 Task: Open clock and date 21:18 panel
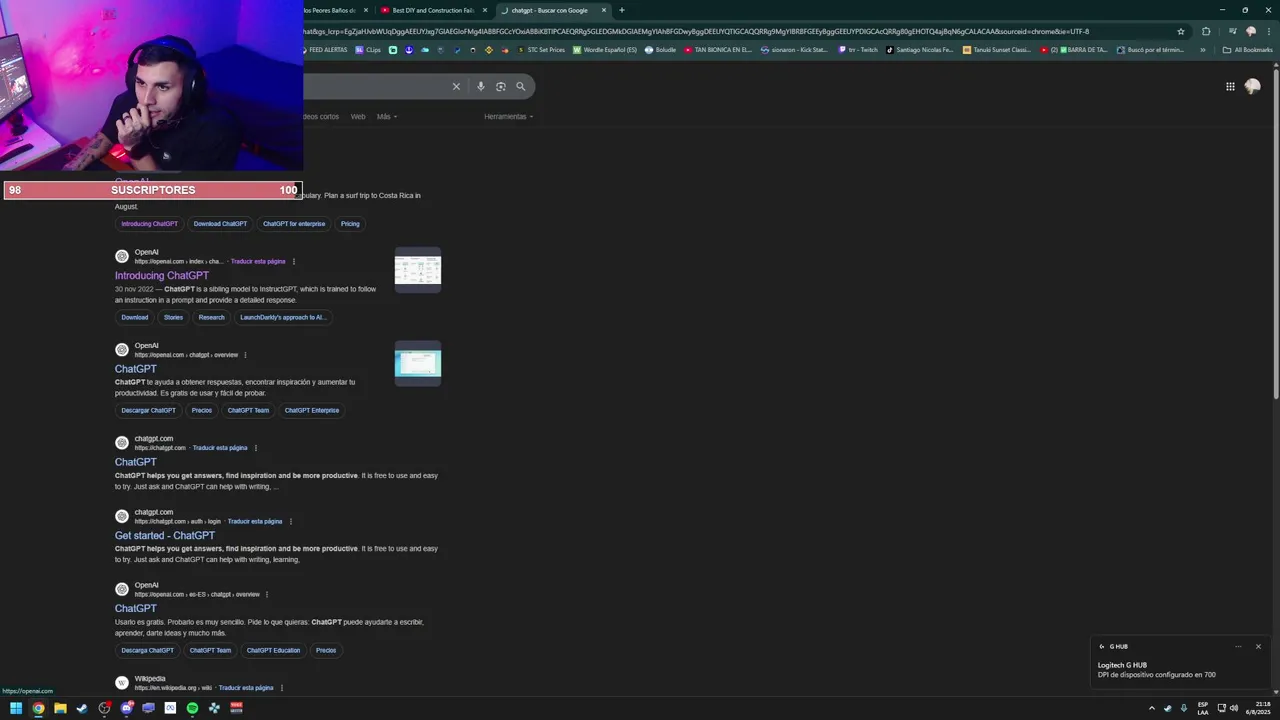(x=1257, y=708)
